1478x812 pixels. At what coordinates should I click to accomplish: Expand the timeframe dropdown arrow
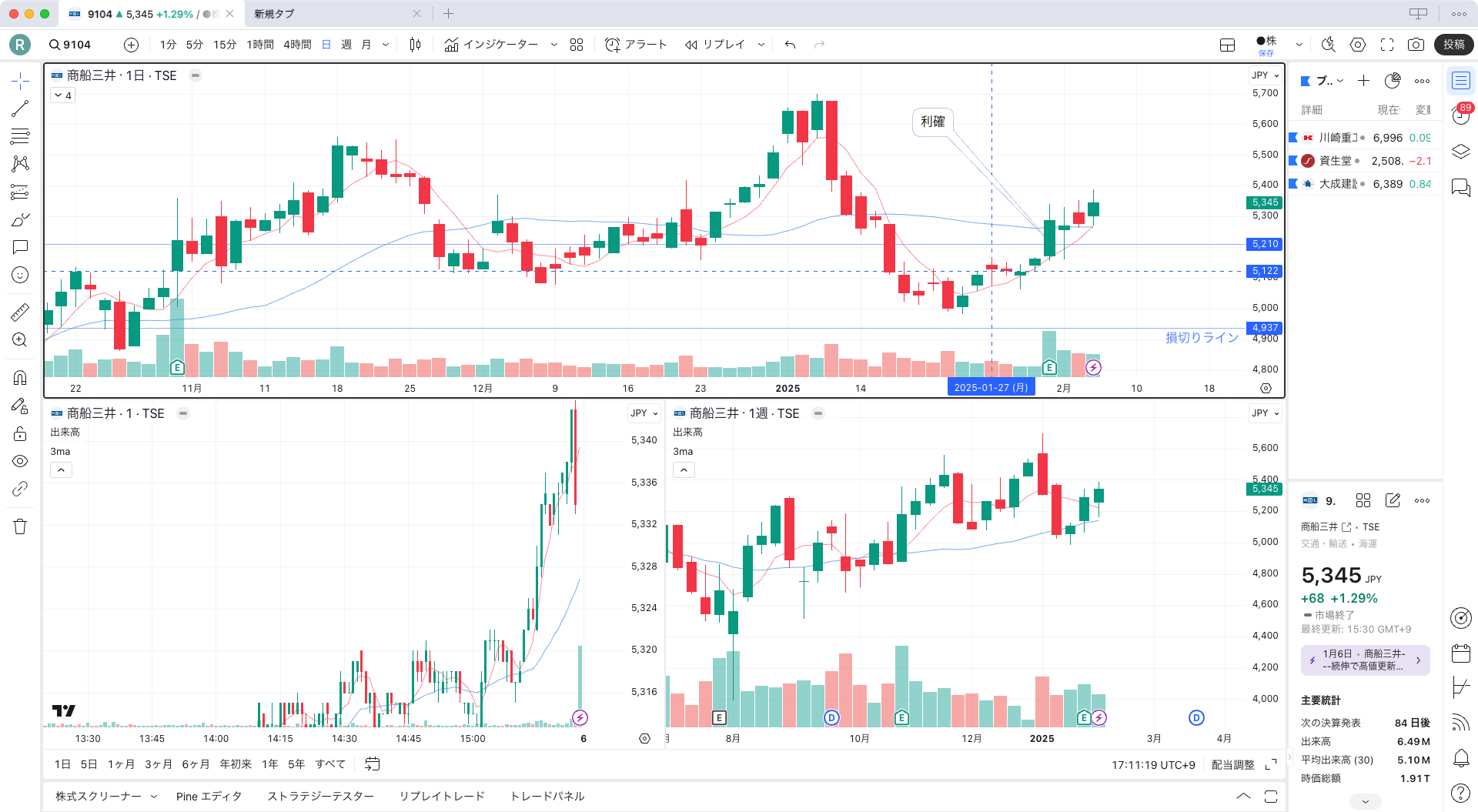pos(386,45)
